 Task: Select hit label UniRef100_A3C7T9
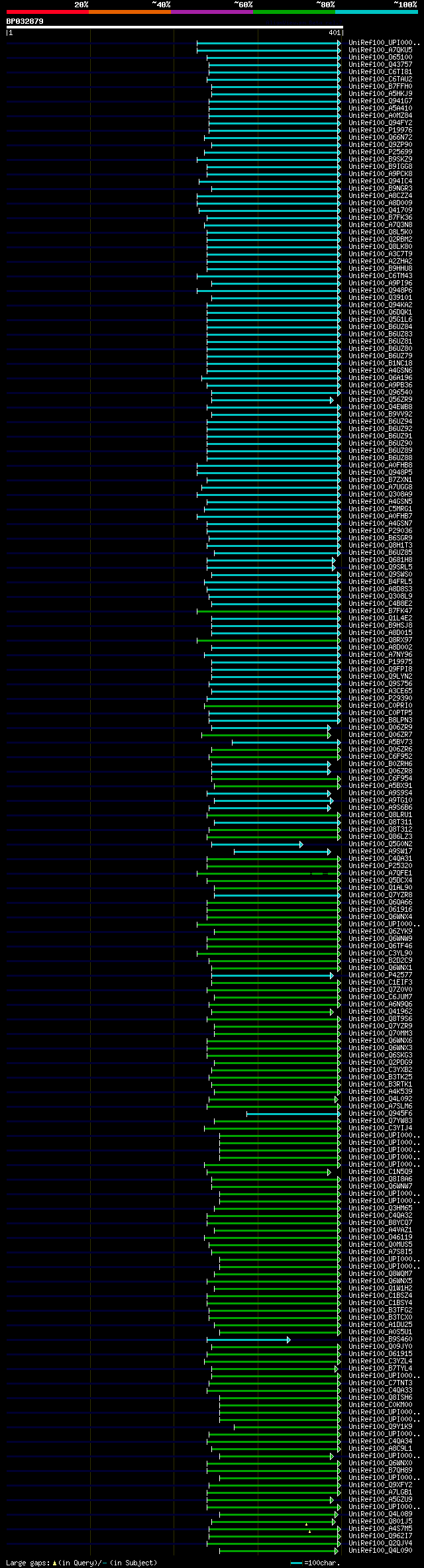[380, 254]
